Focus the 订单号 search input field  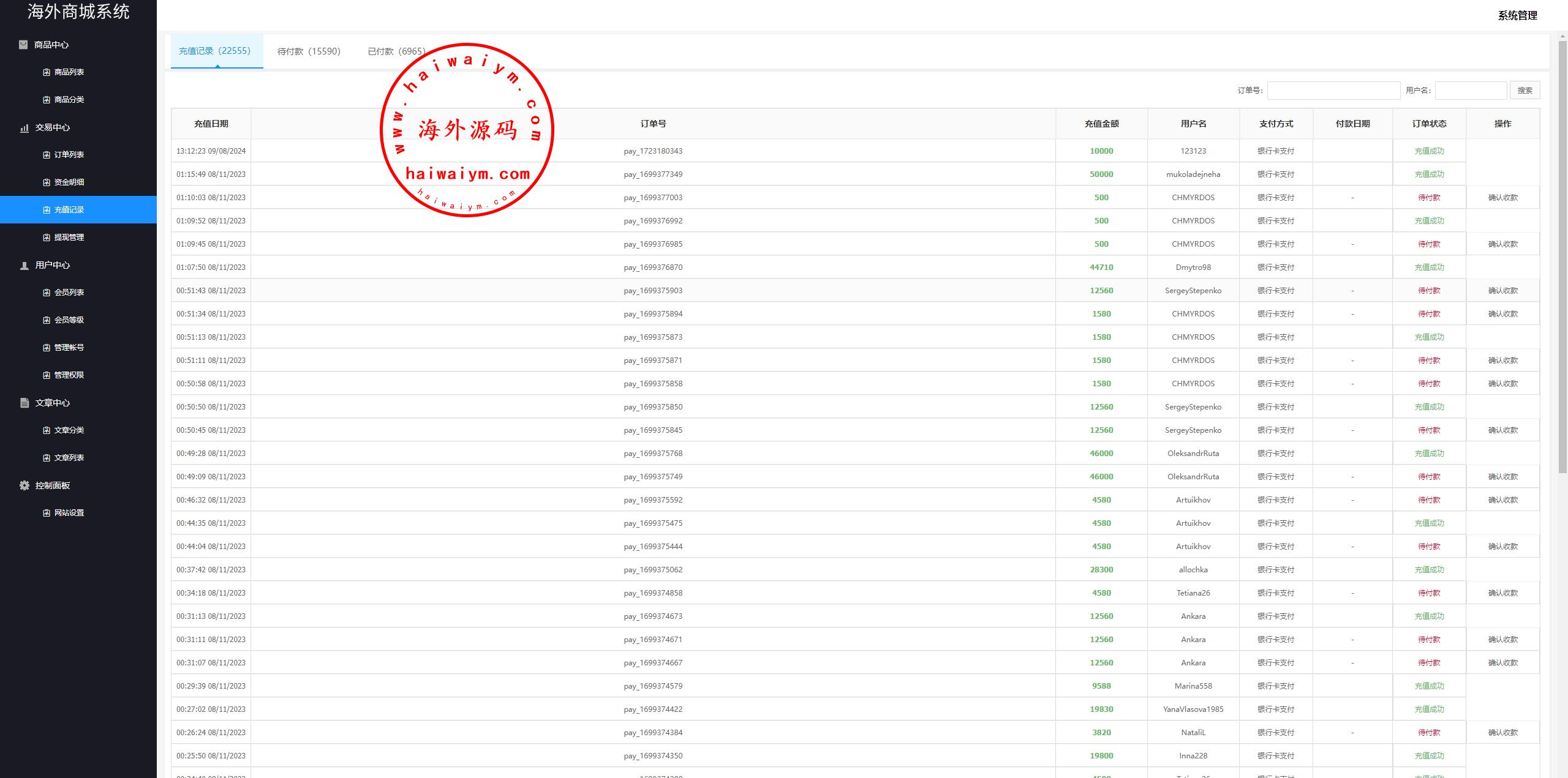click(x=1333, y=91)
